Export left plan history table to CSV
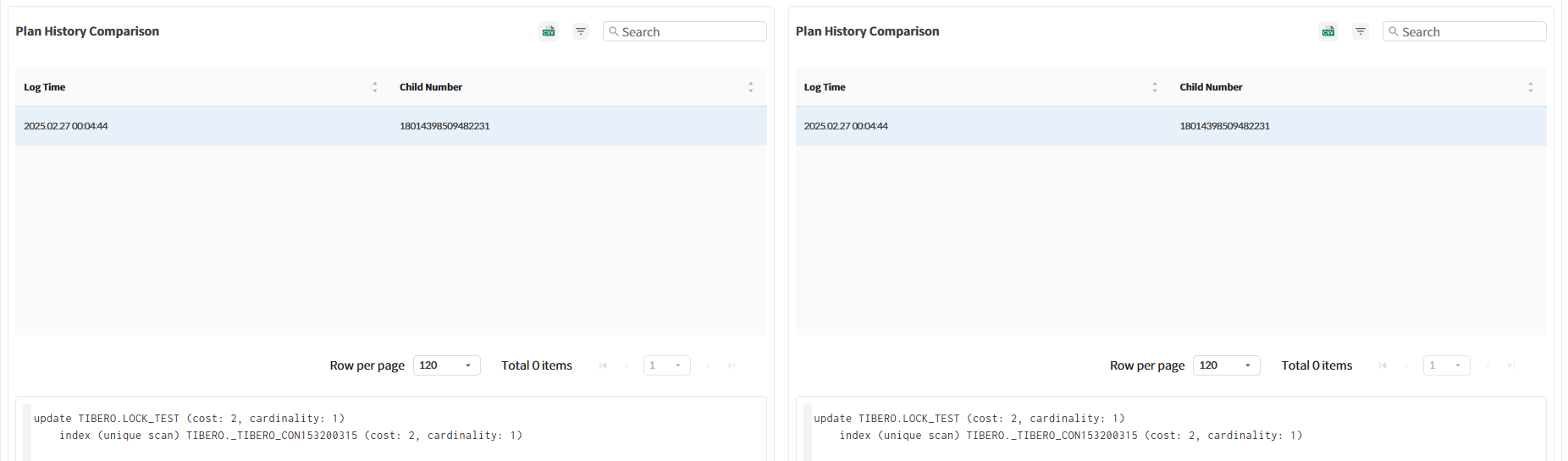 pyautogui.click(x=549, y=31)
